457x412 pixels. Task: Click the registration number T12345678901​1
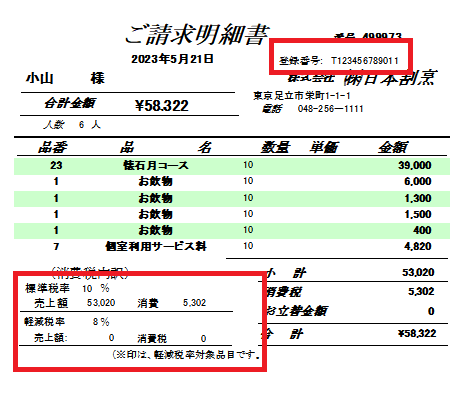tap(364, 61)
